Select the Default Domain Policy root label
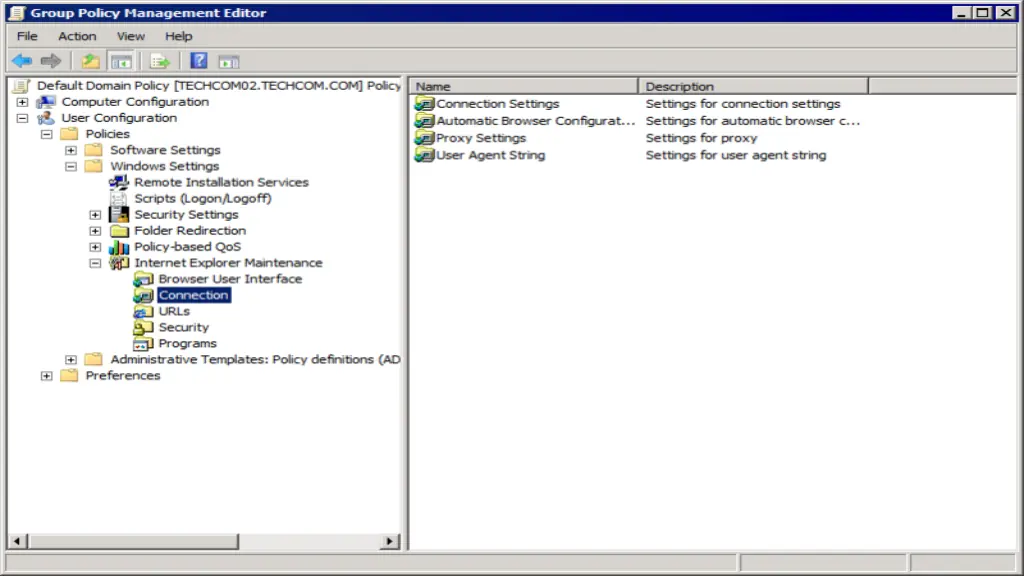 [x=219, y=86]
